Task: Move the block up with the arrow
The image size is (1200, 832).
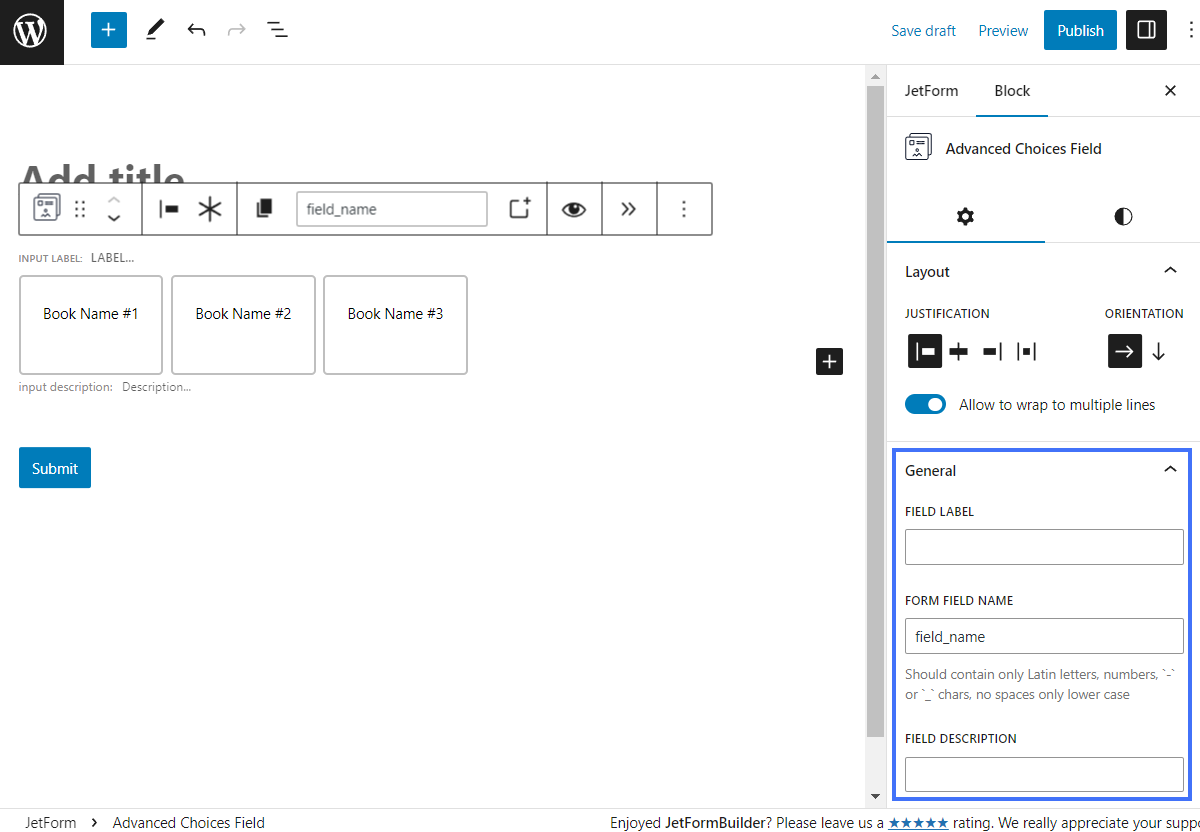Action: point(114,200)
